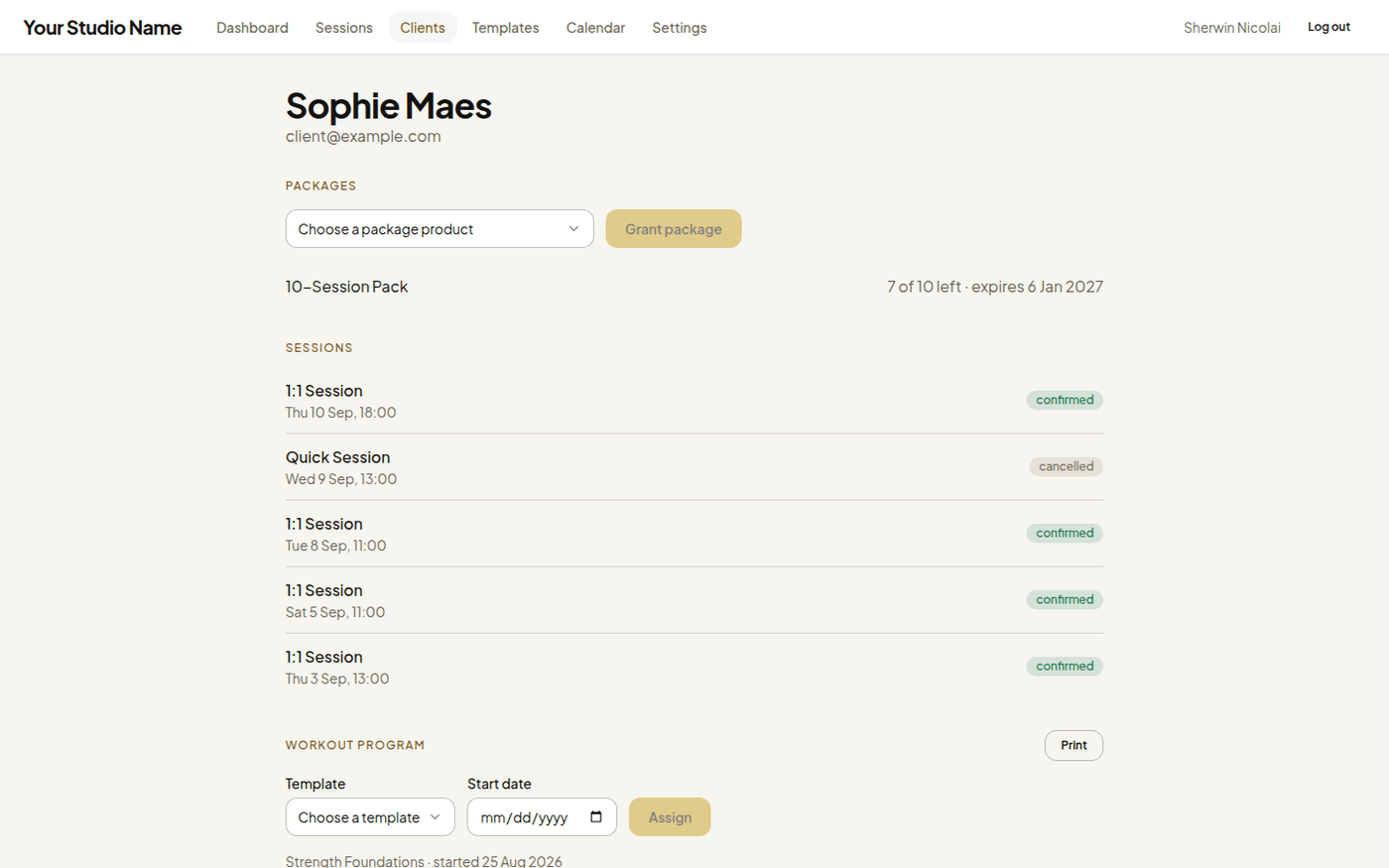Select the Clients tab

[x=423, y=28]
